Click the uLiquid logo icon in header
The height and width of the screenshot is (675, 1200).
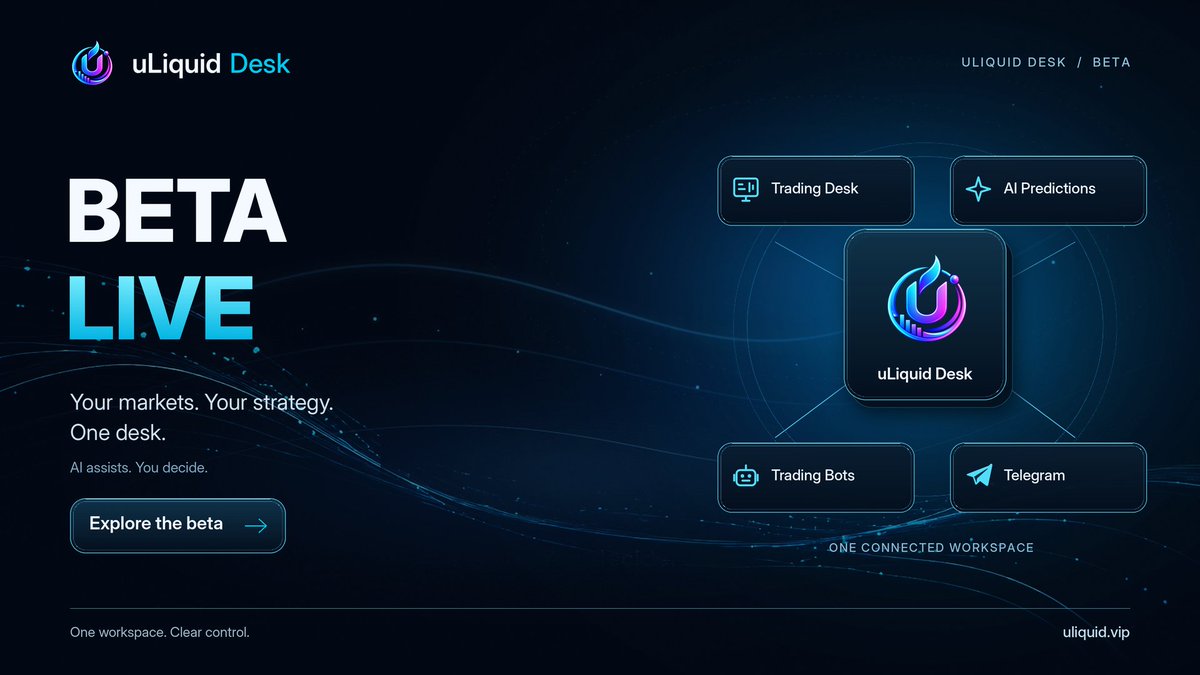[x=93, y=64]
